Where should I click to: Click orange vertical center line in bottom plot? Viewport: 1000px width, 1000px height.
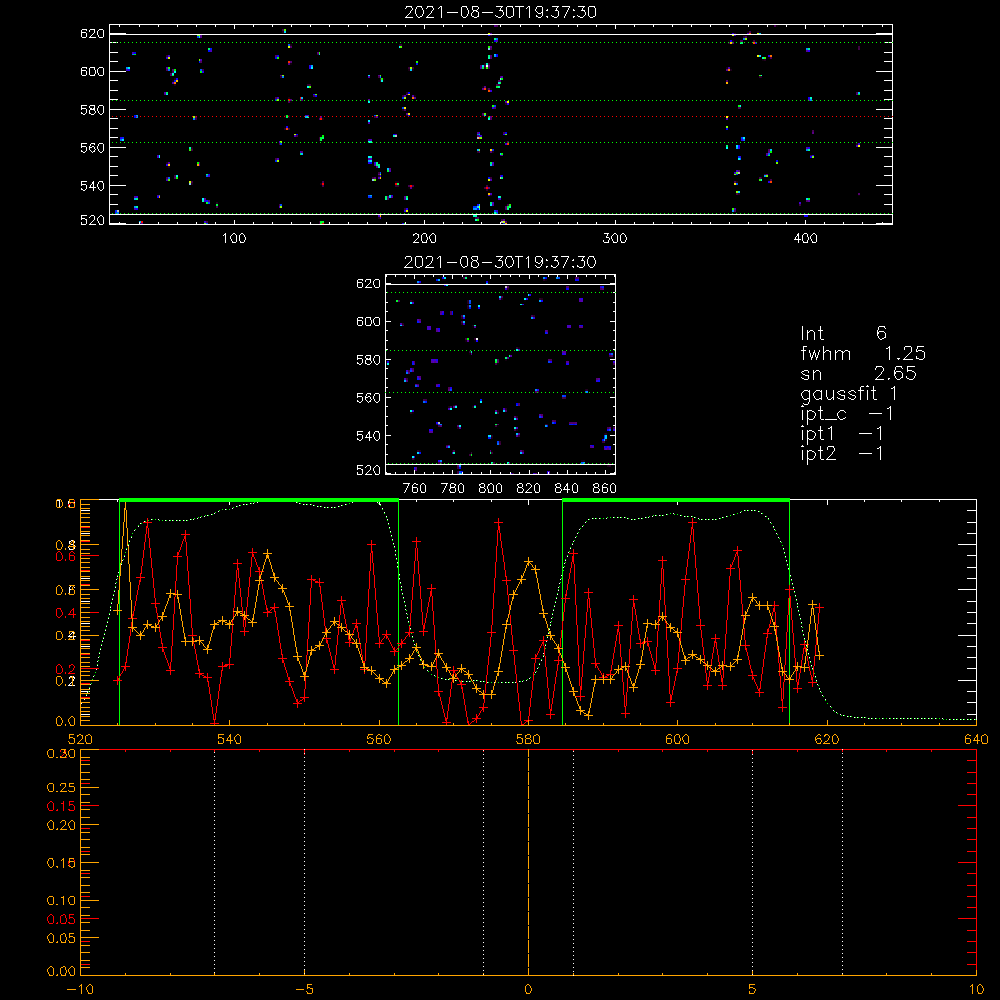coord(528,862)
